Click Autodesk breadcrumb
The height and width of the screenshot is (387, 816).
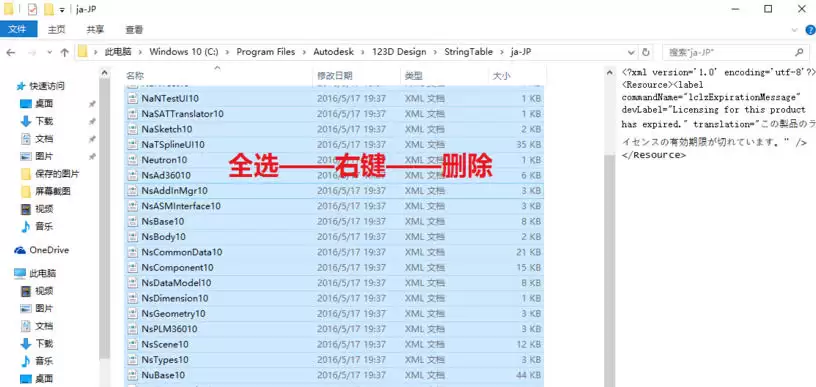(334, 52)
